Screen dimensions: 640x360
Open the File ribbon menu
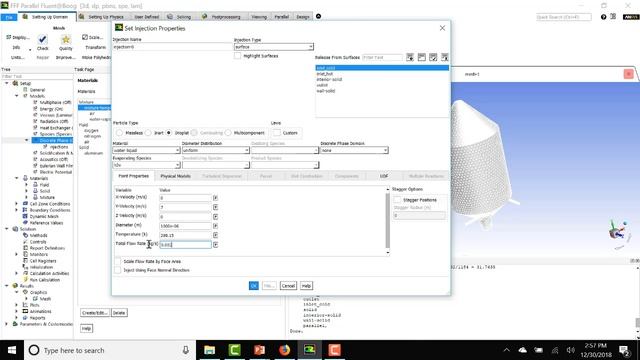point(9,17)
